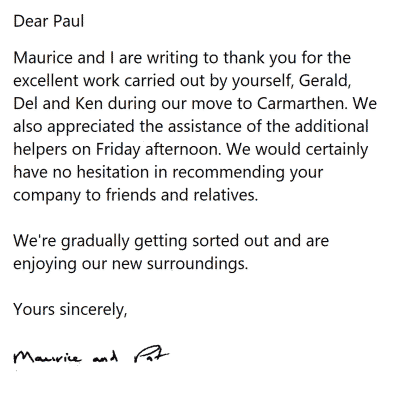
Task: Click the closing 'Yours sincerely,'
Action: (x=70, y=310)
